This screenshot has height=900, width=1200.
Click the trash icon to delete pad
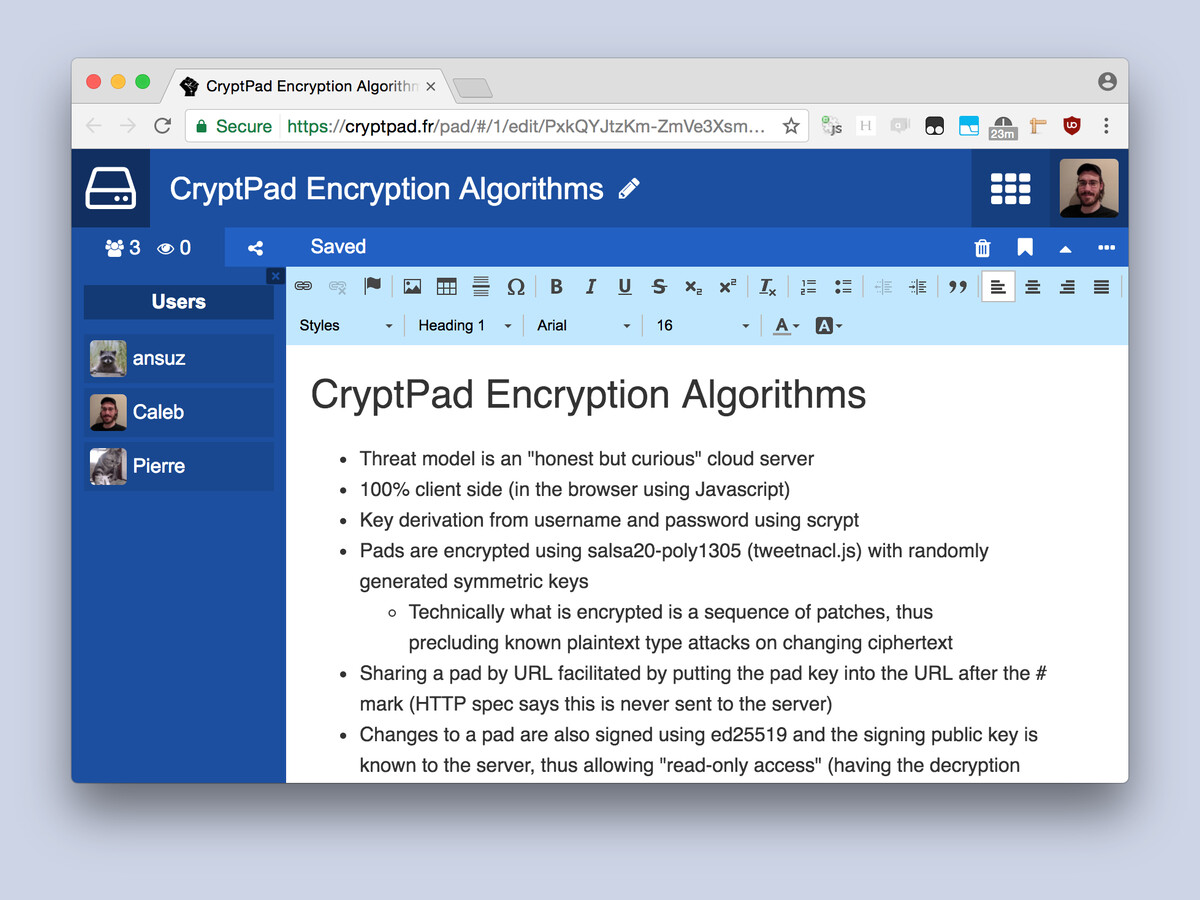pyautogui.click(x=983, y=248)
